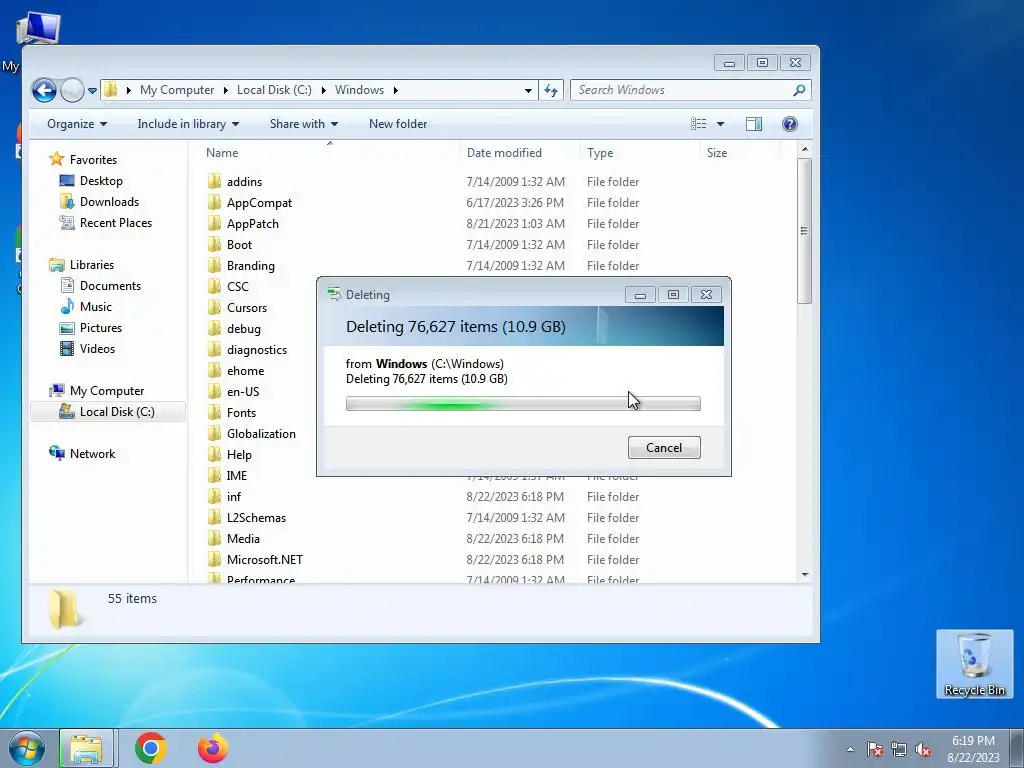Click the Forward navigation arrow in Explorer
Viewport: 1024px width, 768px height.
click(72, 90)
